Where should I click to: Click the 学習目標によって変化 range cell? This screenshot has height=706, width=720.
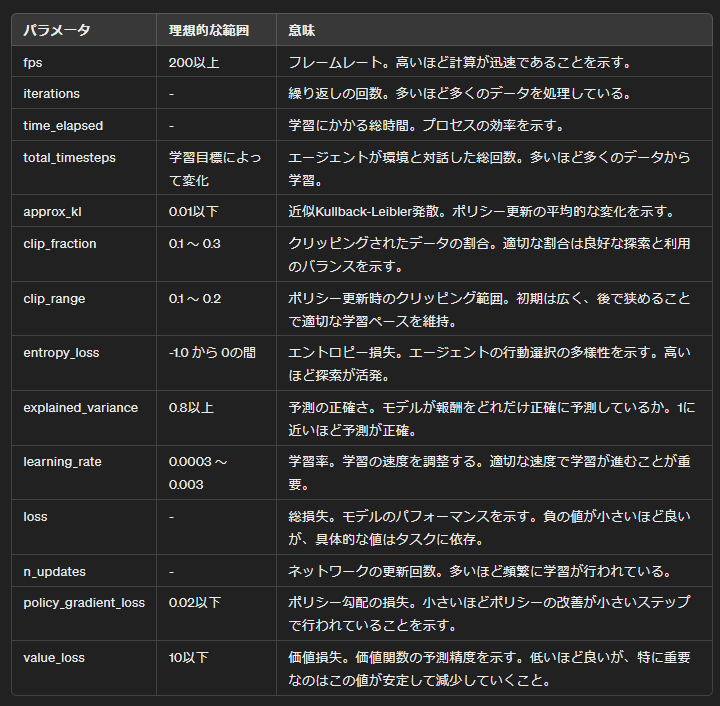pos(215,168)
